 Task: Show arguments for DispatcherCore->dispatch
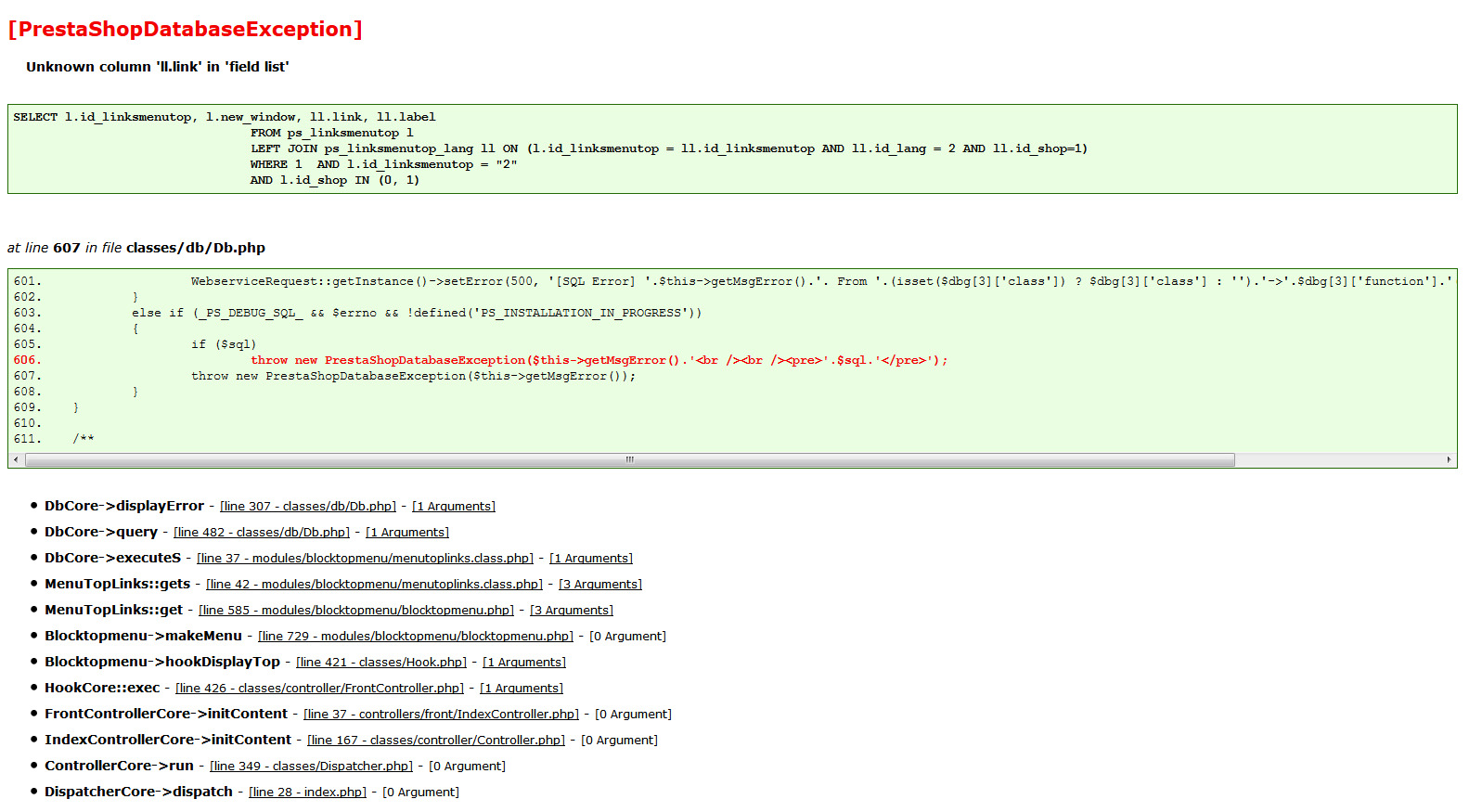(x=421, y=793)
